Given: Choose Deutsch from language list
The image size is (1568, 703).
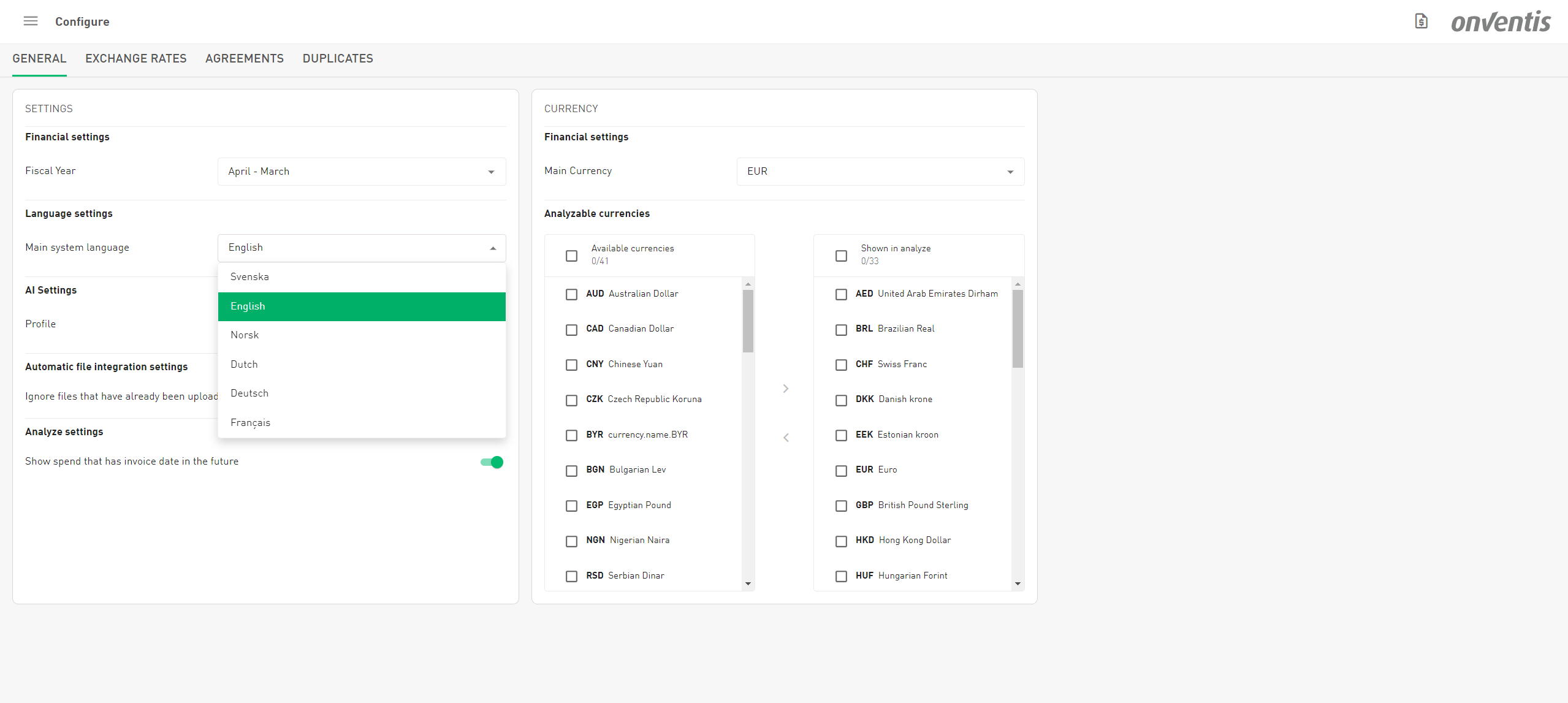Looking at the screenshot, I should (x=249, y=393).
